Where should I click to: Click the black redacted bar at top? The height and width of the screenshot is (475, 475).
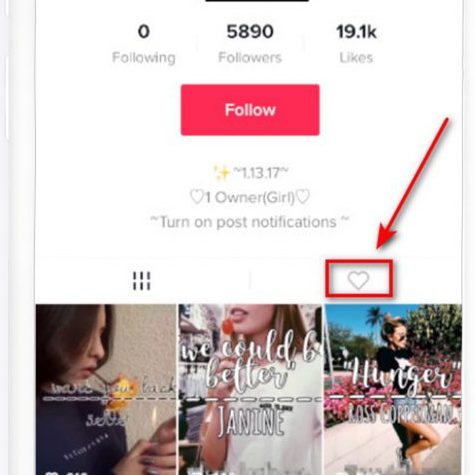pyautogui.click(x=257, y=1)
